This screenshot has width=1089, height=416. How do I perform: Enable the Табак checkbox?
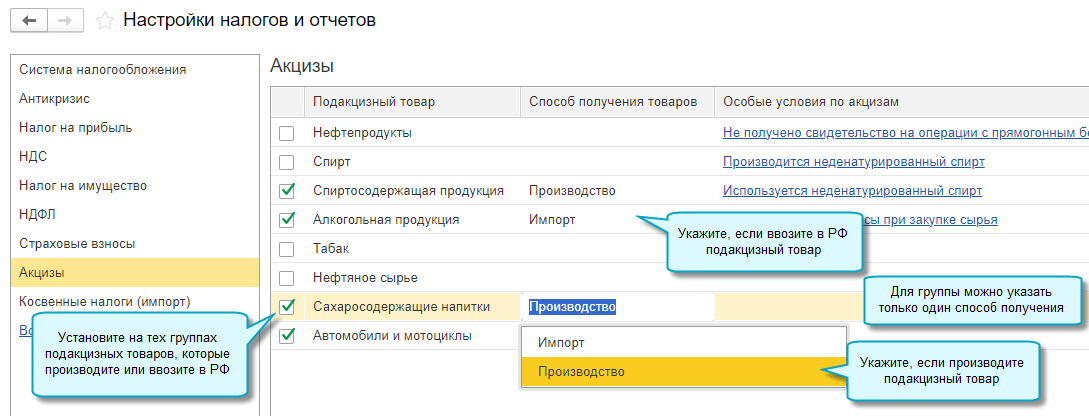point(287,249)
